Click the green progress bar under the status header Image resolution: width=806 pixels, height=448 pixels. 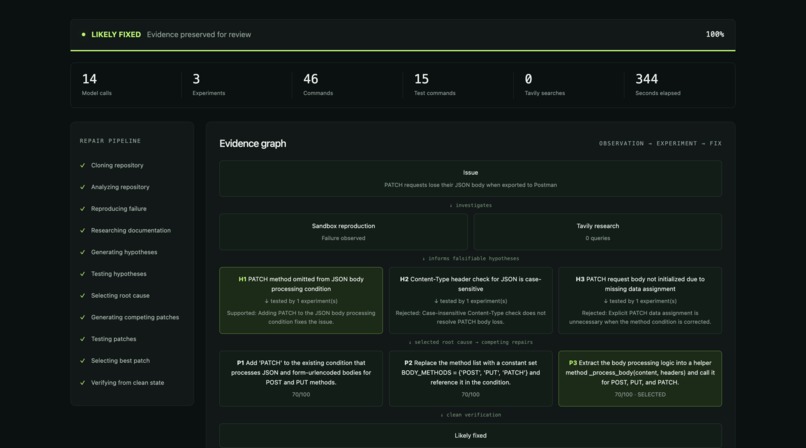(402, 50)
